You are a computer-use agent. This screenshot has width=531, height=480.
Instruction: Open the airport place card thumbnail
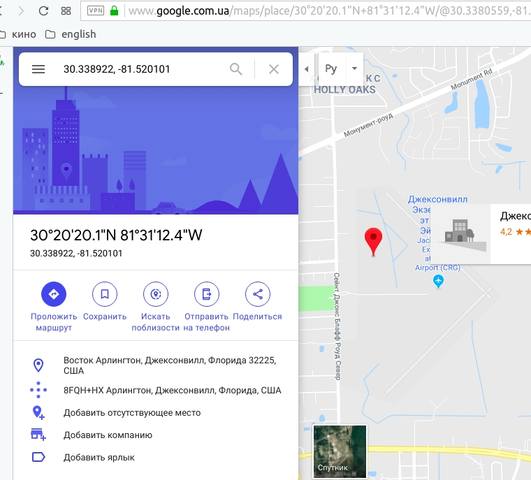click(x=461, y=234)
